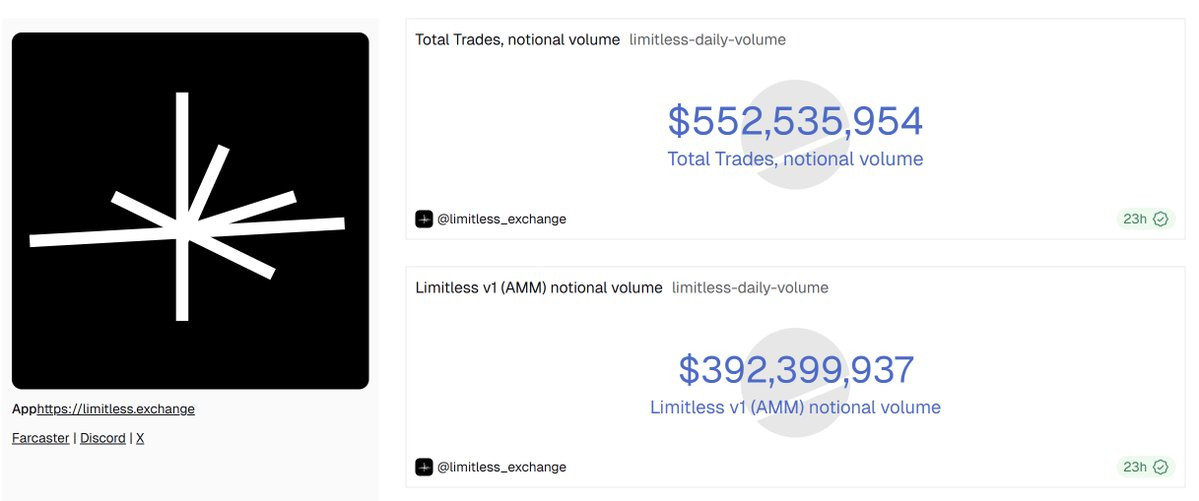Open the Discord link
This screenshot has width=1199, height=501.
pos(102,438)
